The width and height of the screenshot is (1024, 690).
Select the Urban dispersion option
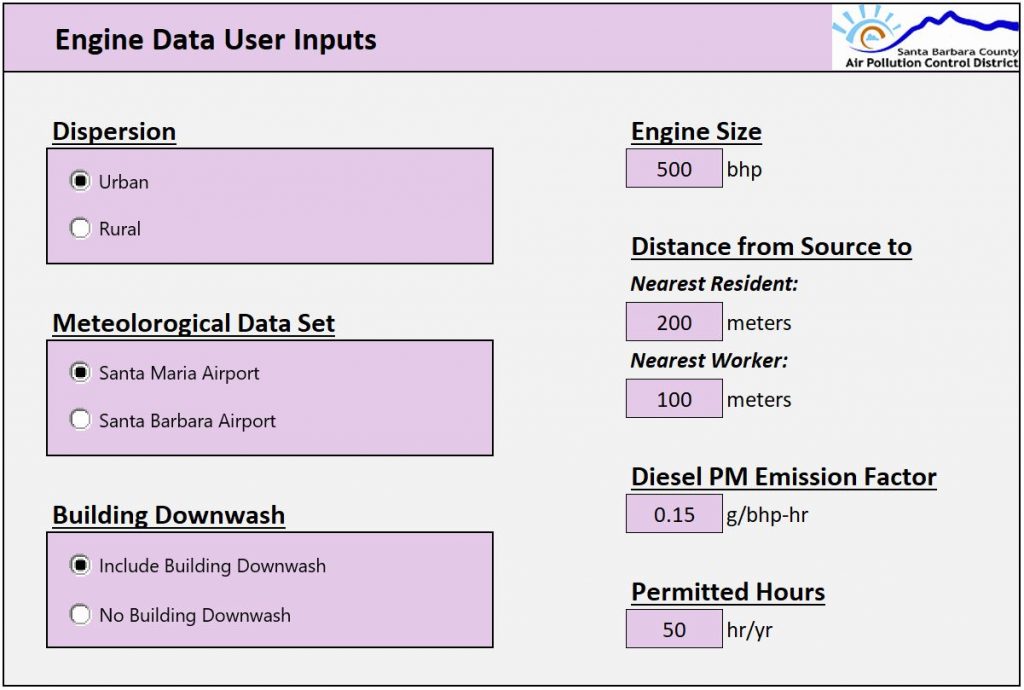[80, 182]
